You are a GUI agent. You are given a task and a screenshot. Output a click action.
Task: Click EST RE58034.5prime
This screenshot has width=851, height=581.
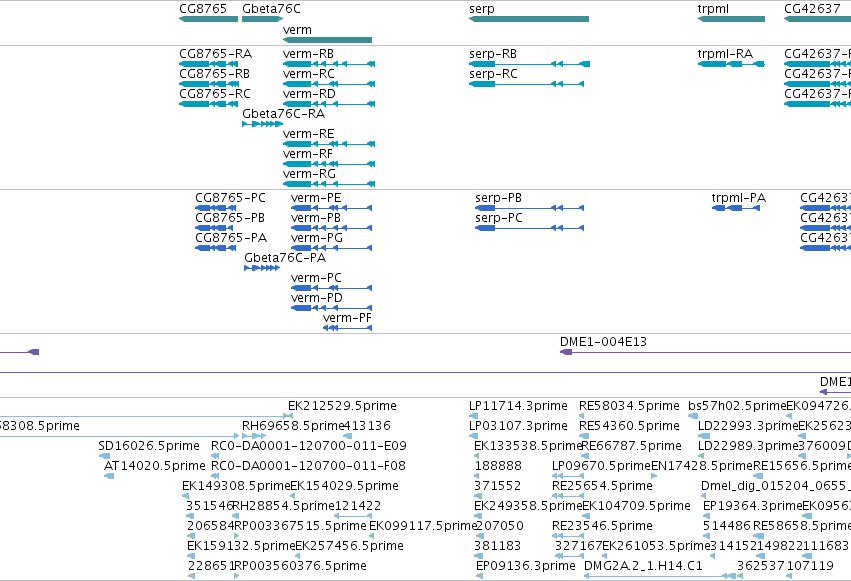[628, 406]
